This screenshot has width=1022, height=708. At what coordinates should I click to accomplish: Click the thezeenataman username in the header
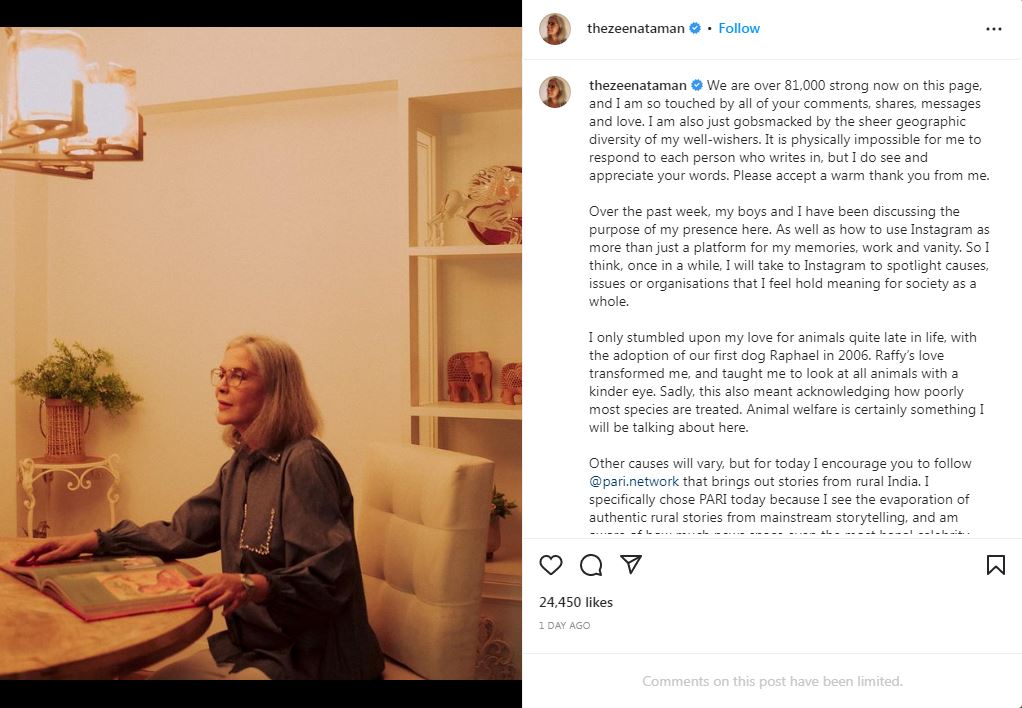pyautogui.click(x=635, y=28)
